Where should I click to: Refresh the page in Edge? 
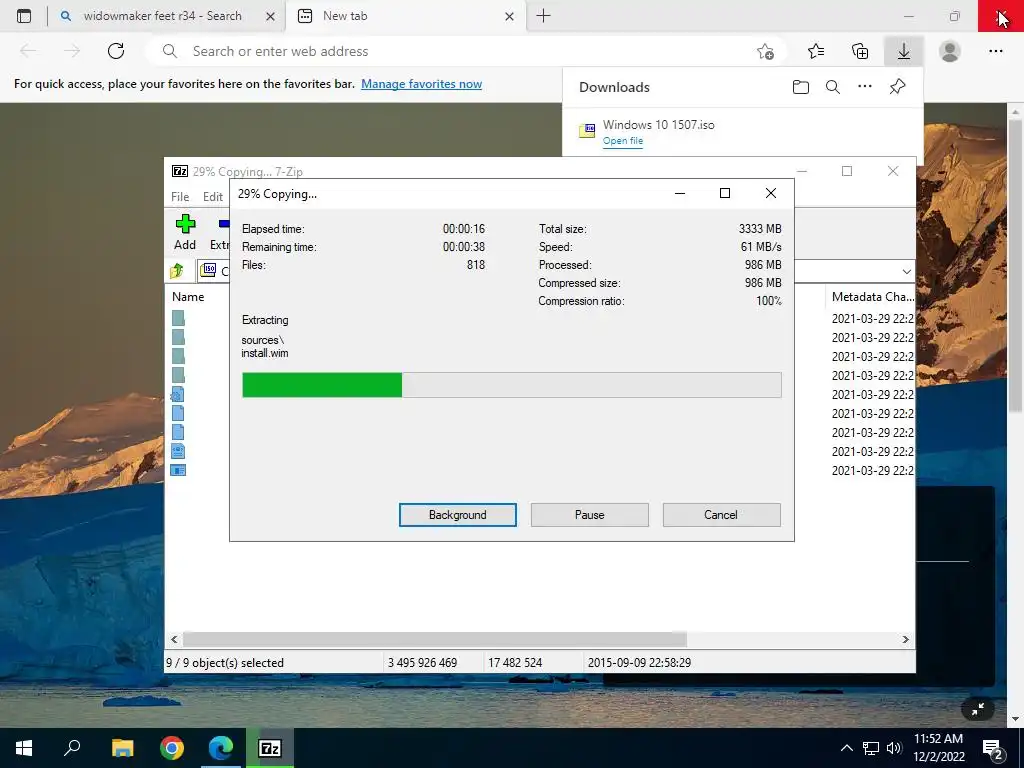click(116, 51)
